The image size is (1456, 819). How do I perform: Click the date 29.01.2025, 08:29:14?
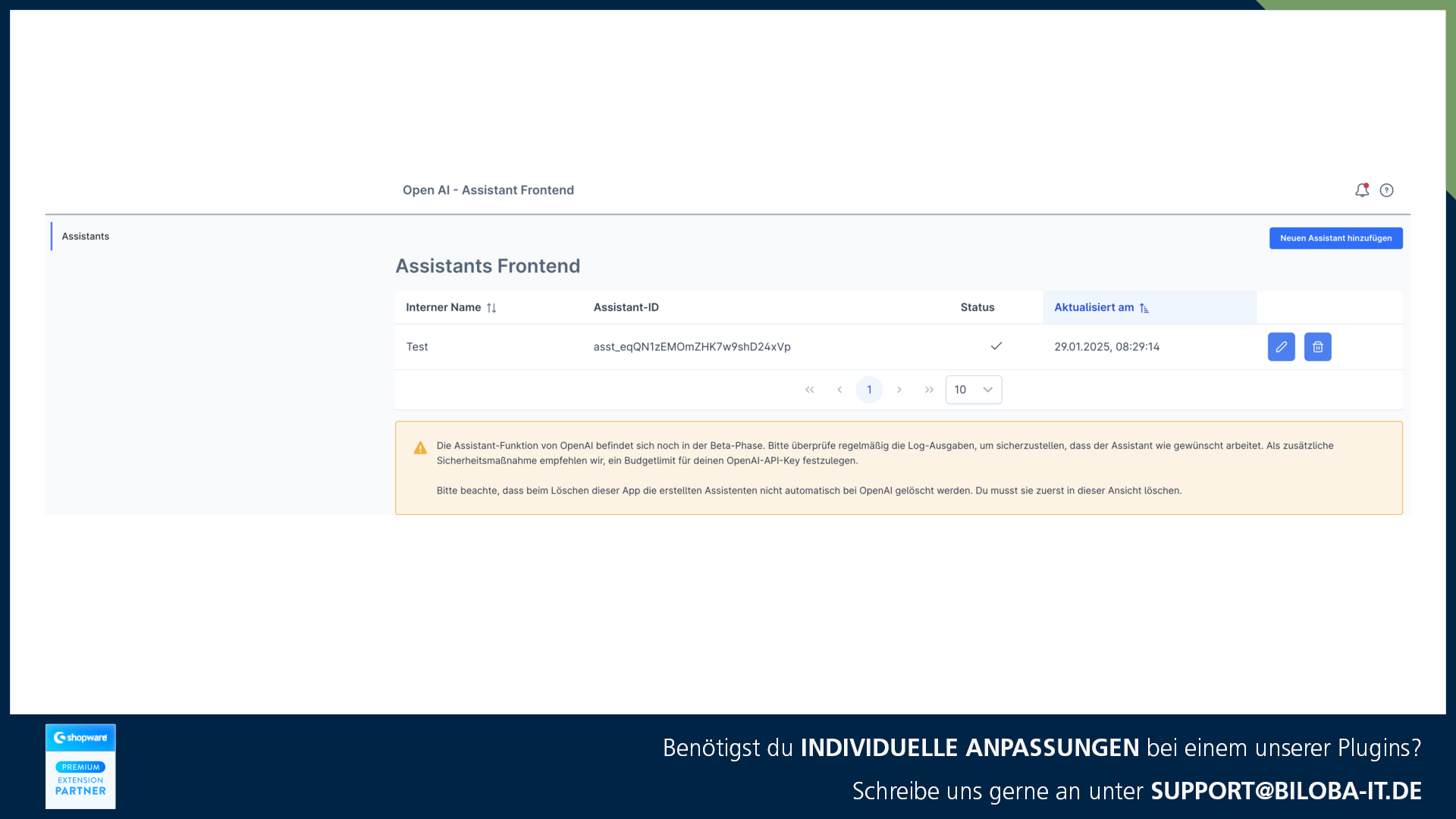(x=1106, y=347)
